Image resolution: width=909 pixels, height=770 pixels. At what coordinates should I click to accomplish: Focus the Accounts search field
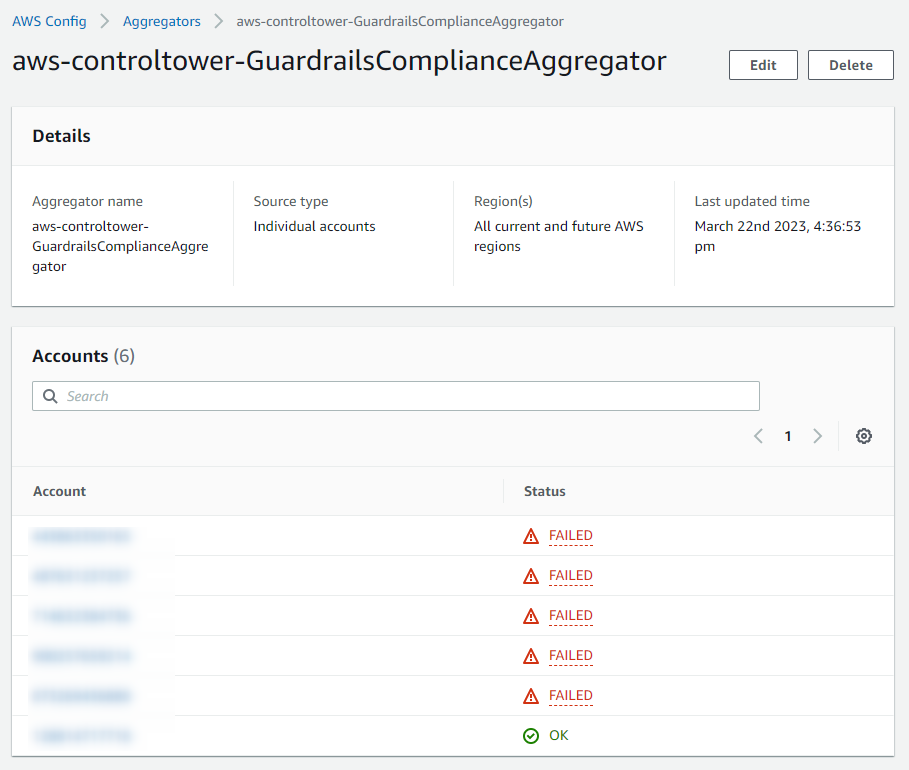(x=396, y=396)
